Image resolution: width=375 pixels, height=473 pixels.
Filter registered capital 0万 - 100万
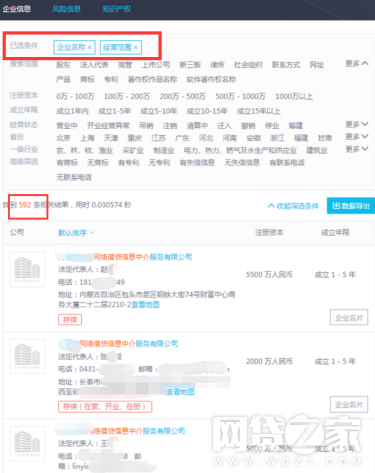75,97
